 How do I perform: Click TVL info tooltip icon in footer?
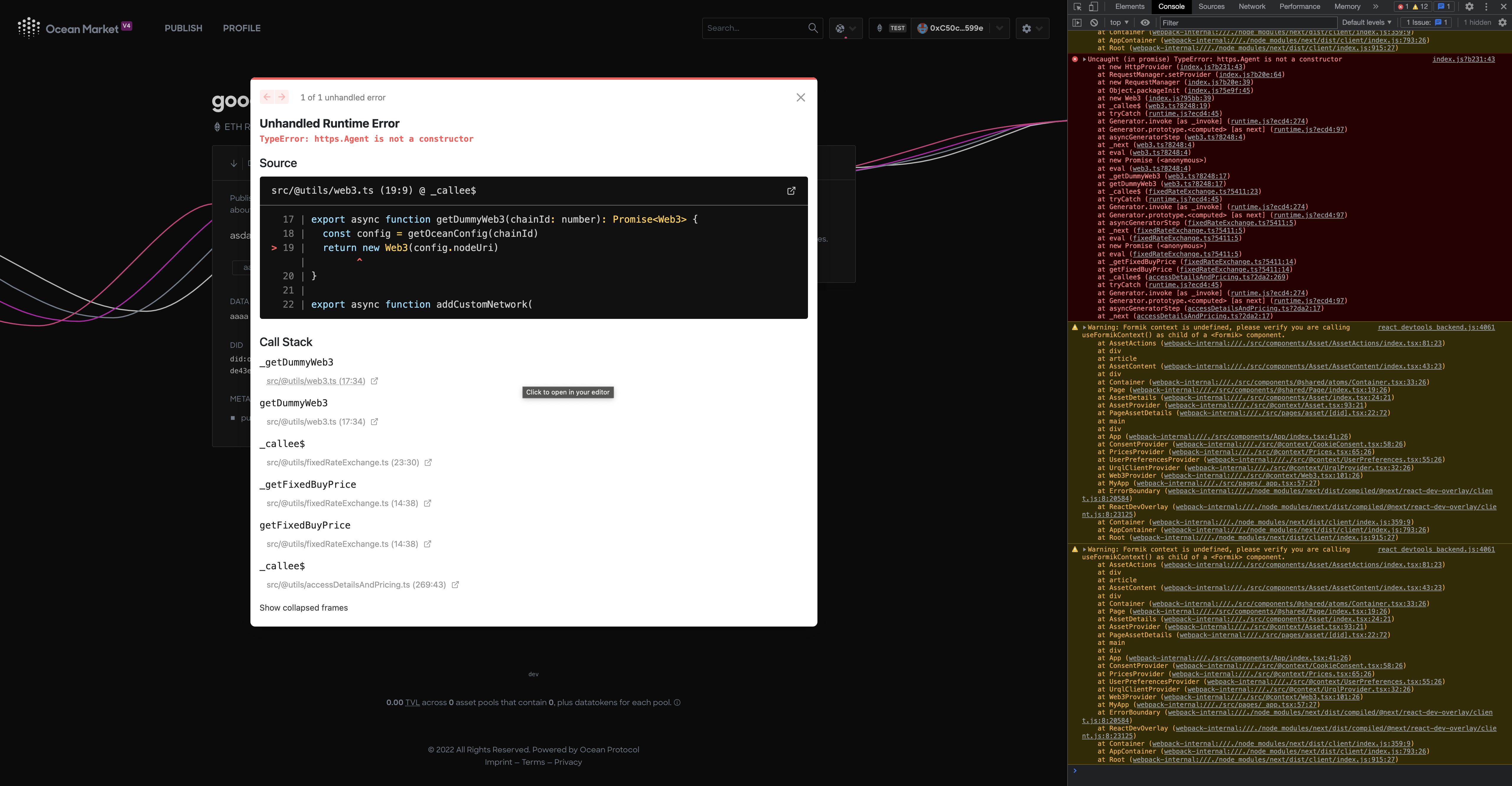tap(677, 703)
